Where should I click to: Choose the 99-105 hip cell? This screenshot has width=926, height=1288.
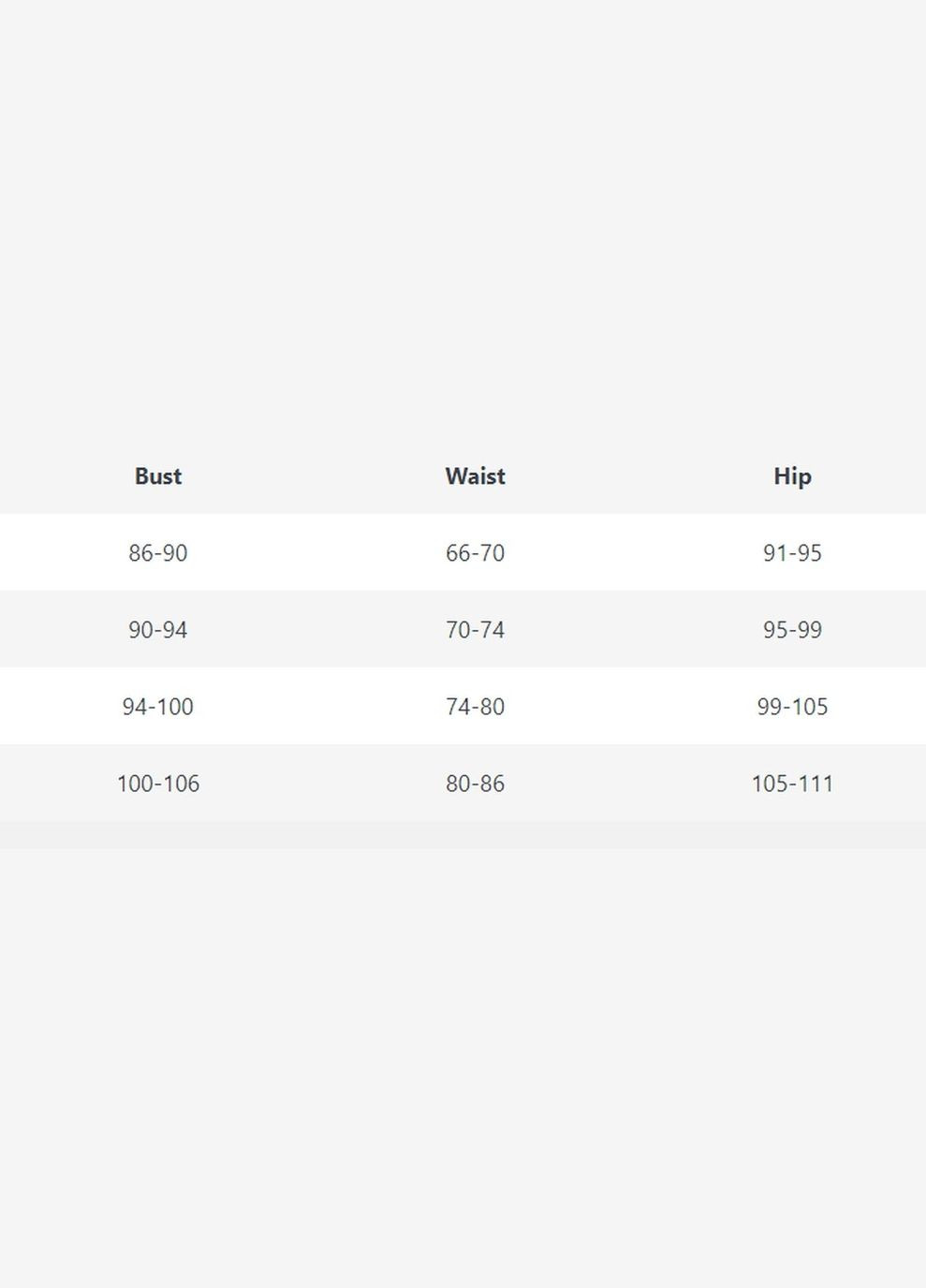pyautogui.click(x=792, y=707)
